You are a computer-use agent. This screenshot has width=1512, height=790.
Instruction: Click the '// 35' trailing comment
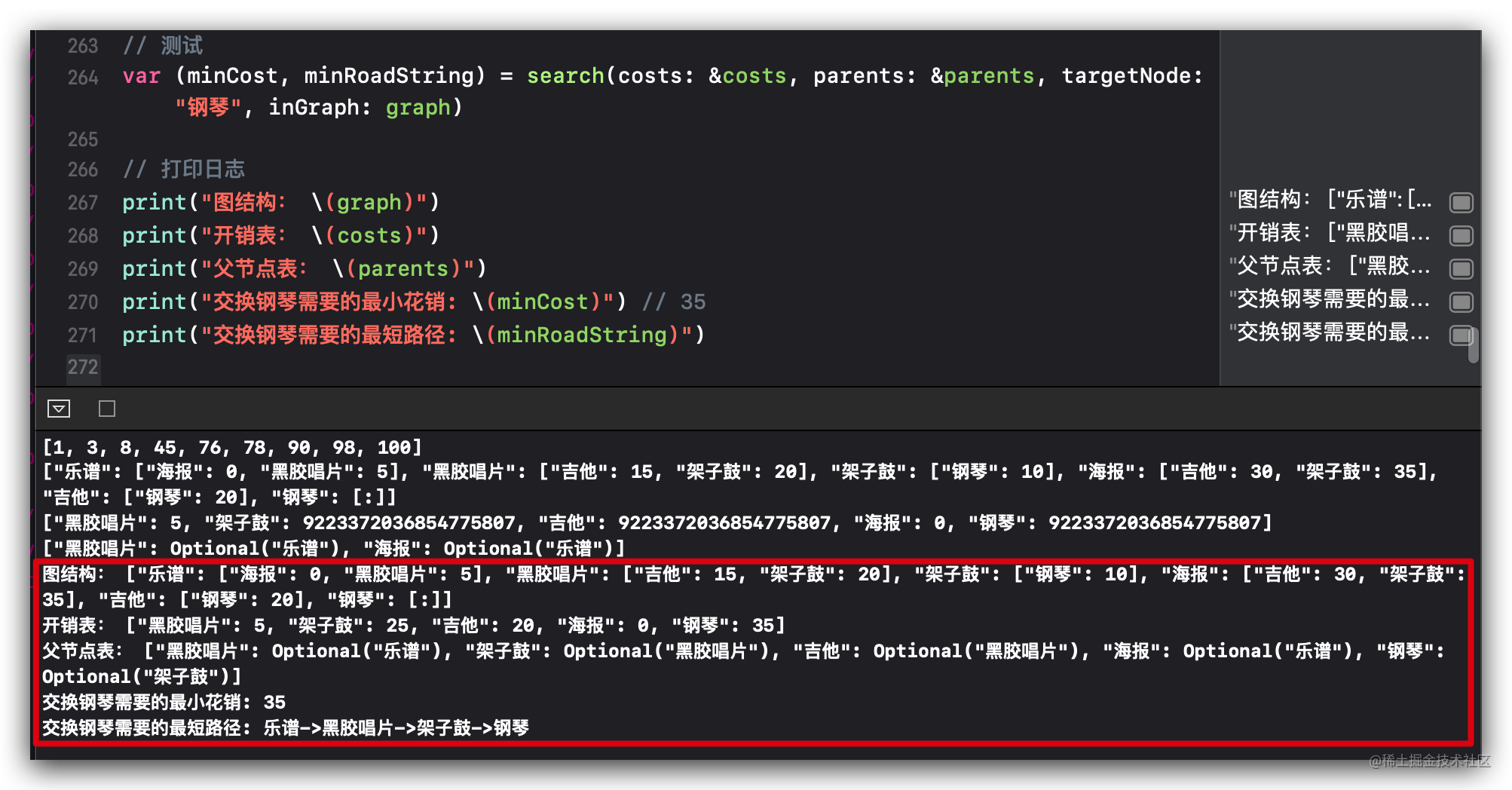click(674, 302)
